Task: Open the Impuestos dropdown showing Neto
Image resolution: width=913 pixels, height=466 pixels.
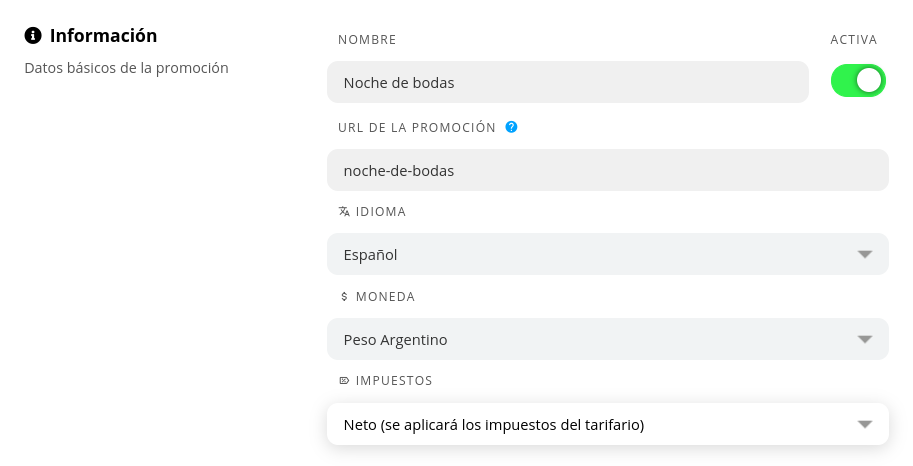Action: [608, 424]
